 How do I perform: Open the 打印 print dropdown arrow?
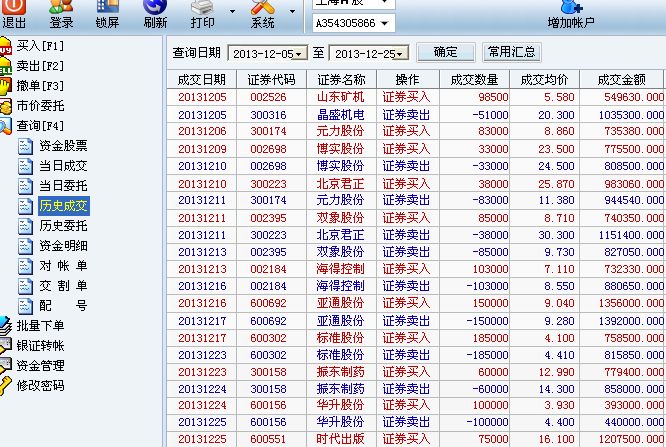pyautogui.click(x=232, y=14)
